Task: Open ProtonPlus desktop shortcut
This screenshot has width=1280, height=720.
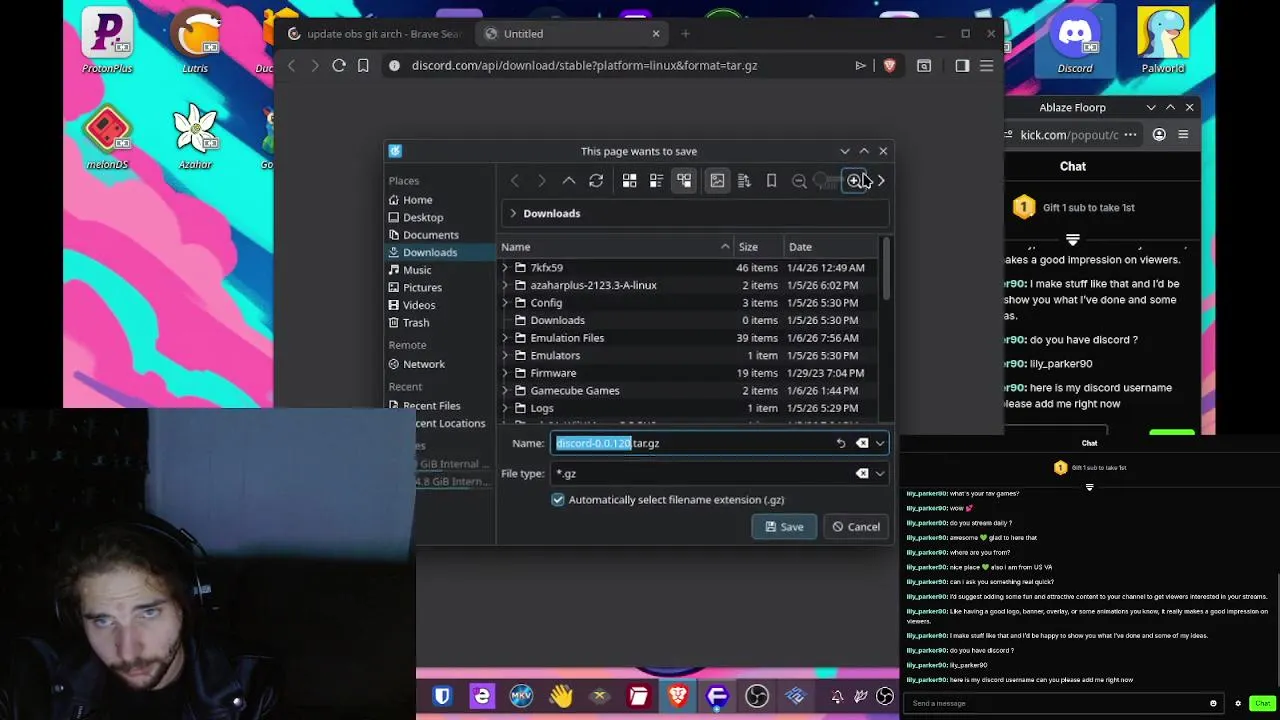Action: (107, 40)
